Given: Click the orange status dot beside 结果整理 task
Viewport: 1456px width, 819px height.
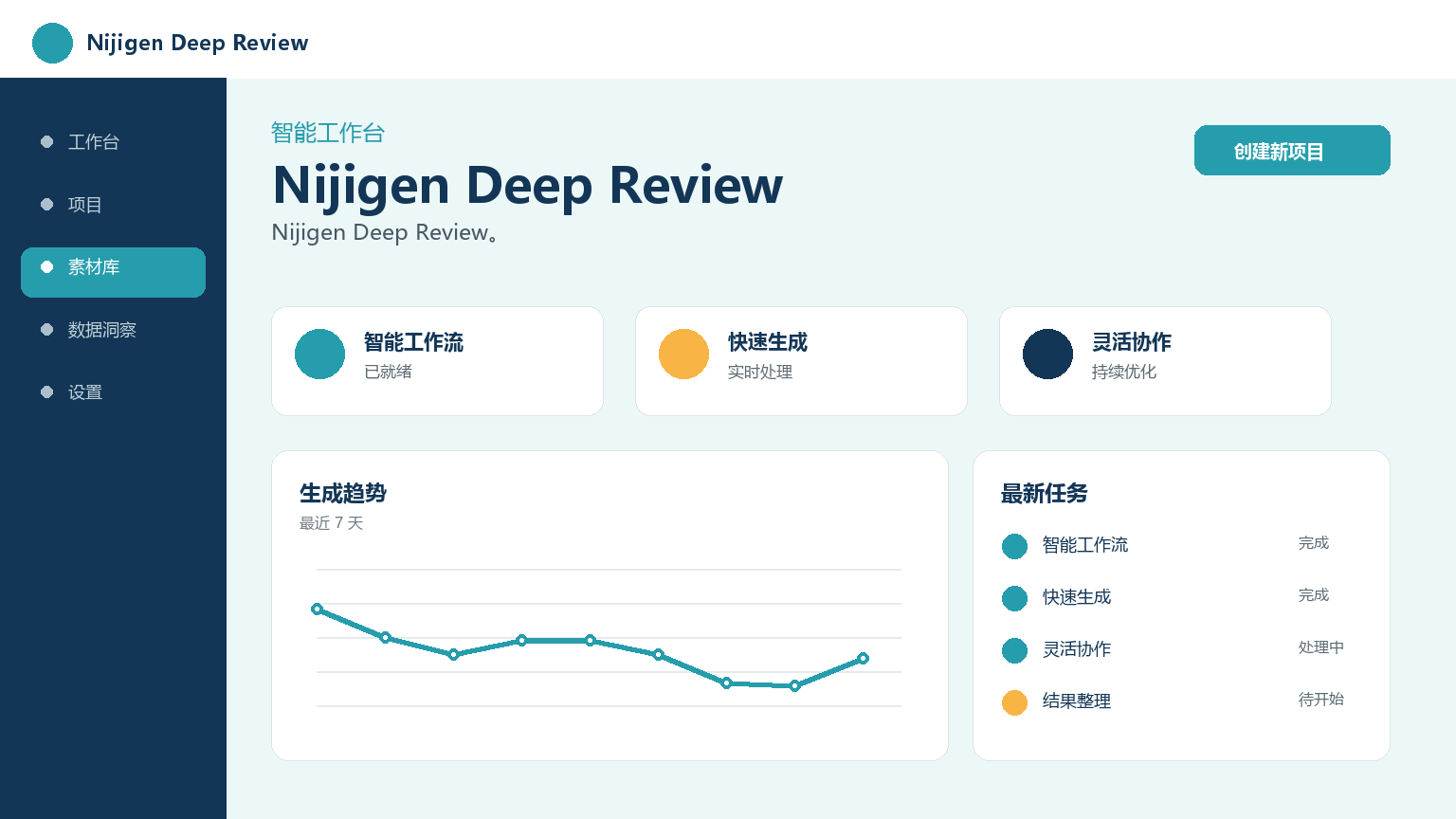Looking at the screenshot, I should point(1014,702).
